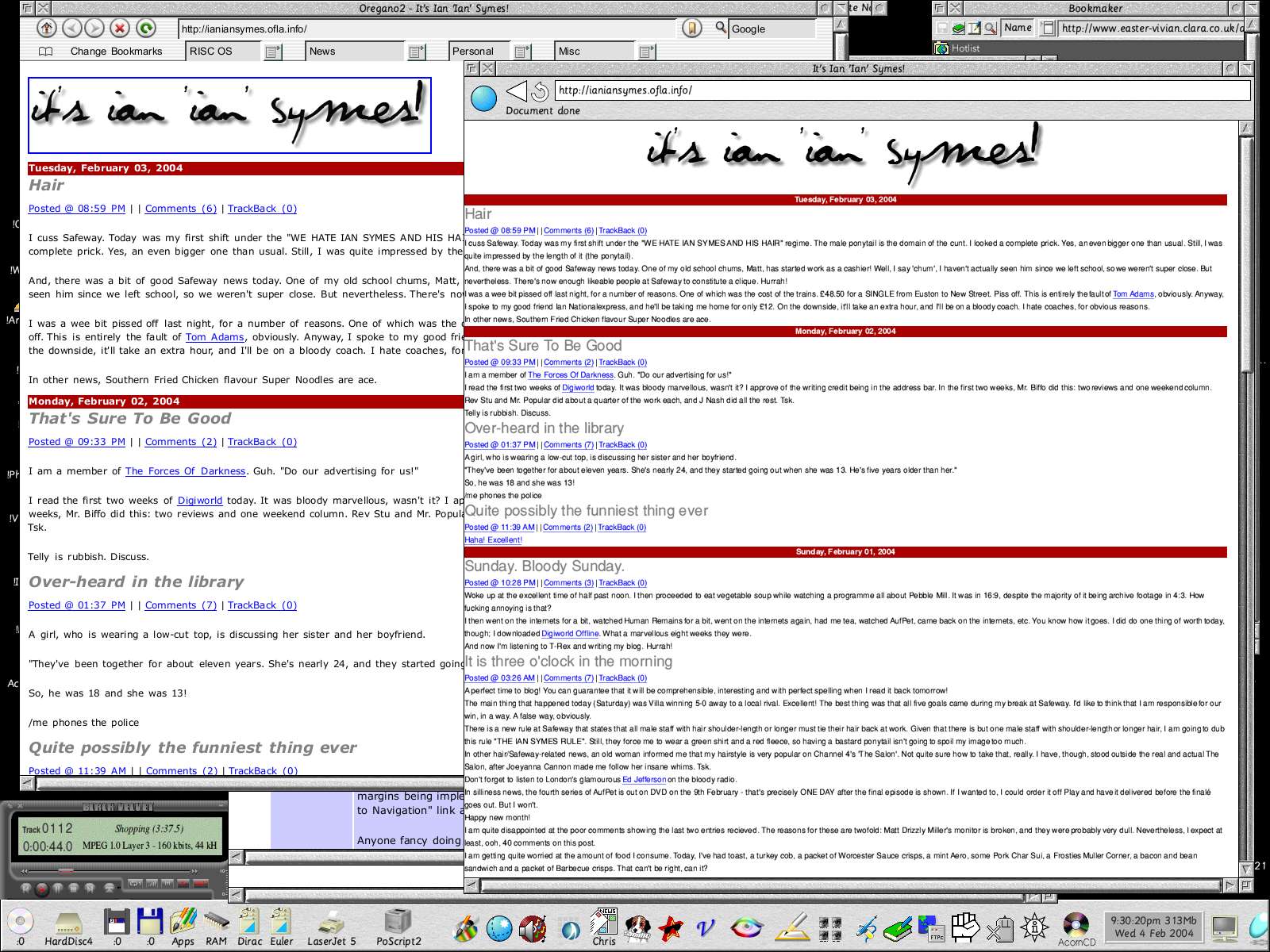Open the Apps folder on icon bar

tap(183, 925)
